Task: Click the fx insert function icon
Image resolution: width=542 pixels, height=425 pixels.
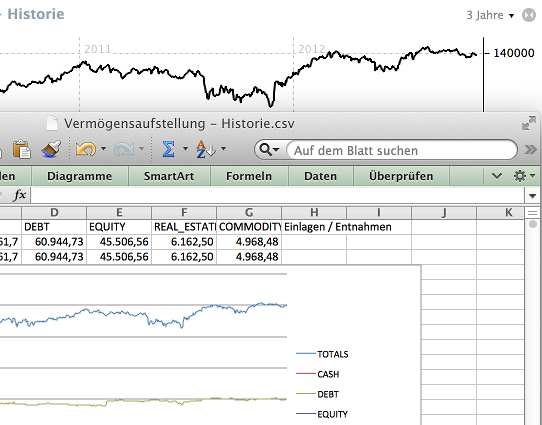Action: coord(20,195)
